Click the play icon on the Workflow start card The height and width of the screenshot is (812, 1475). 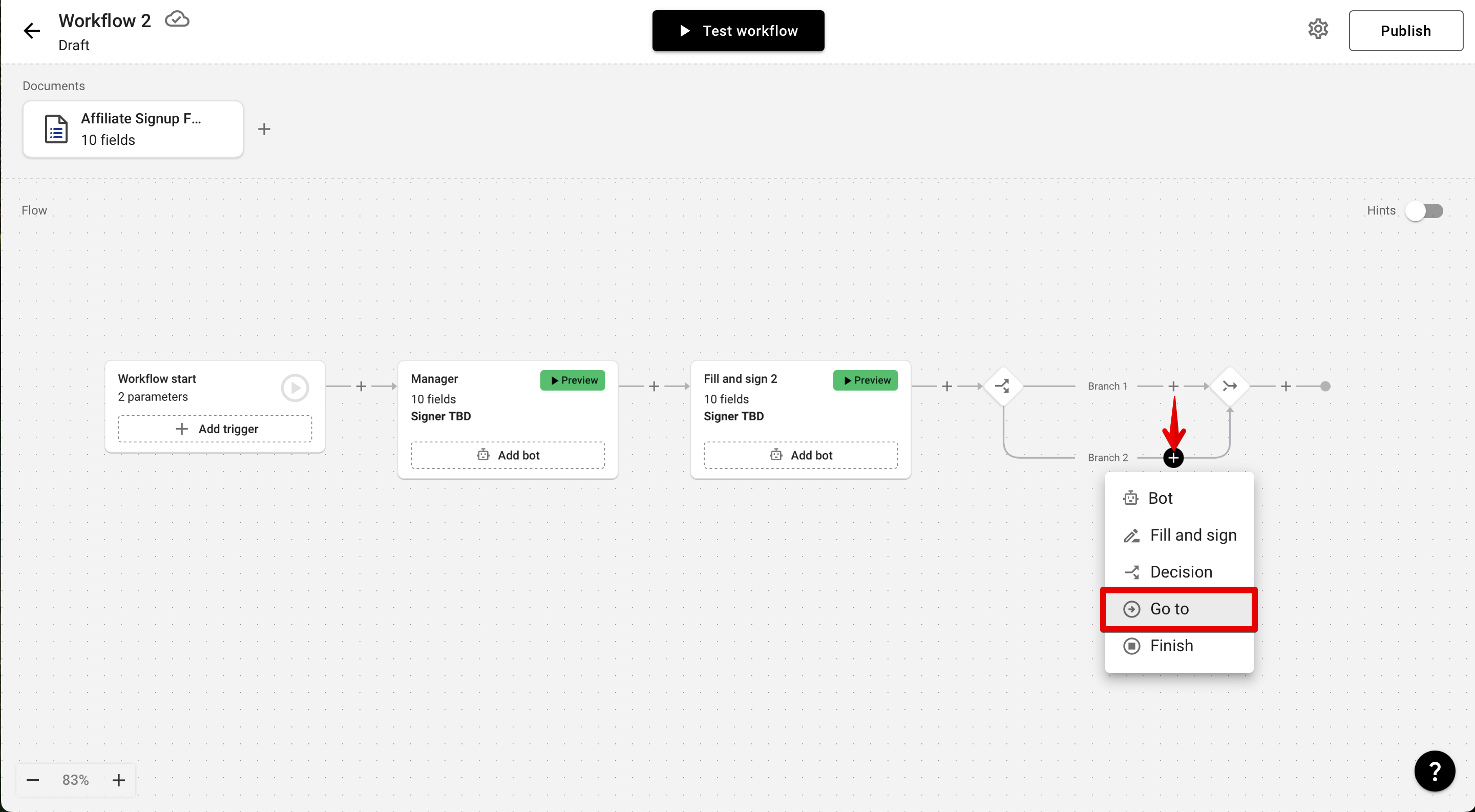coord(294,388)
